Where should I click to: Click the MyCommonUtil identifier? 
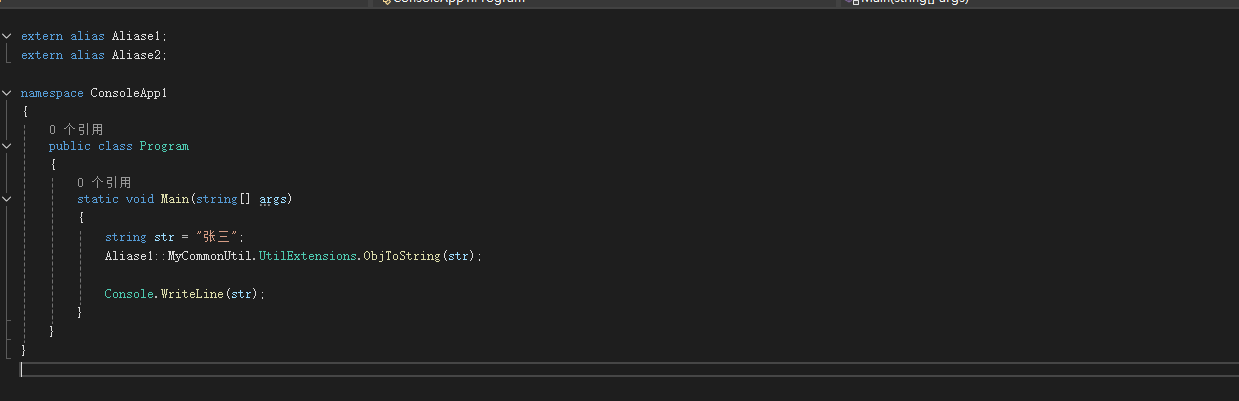pos(210,256)
